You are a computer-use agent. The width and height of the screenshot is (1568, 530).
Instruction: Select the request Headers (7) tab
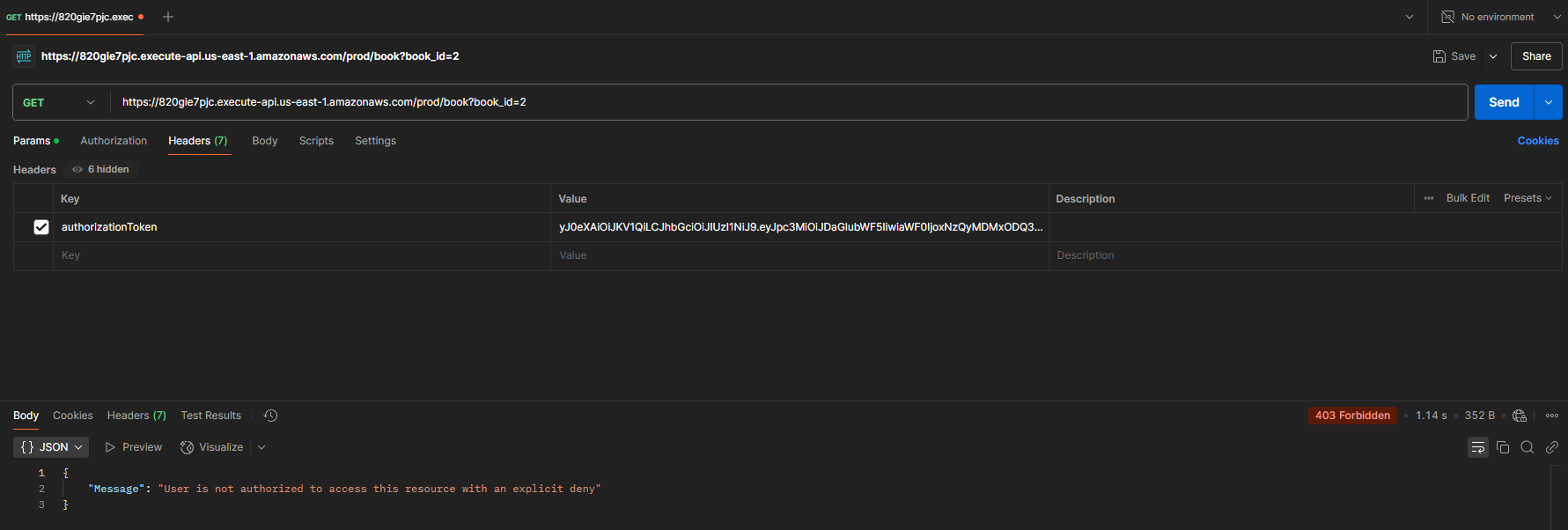pos(198,141)
